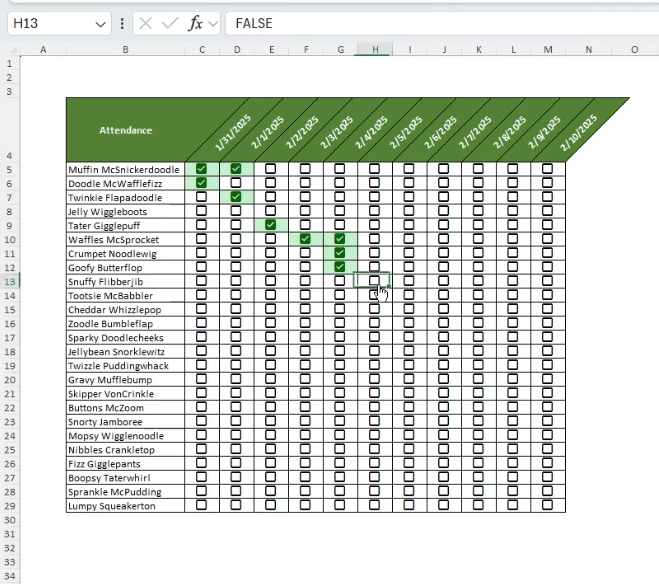Select the Skipper VonCrinkle name cell
This screenshot has height=584, width=659.
tap(125, 393)
